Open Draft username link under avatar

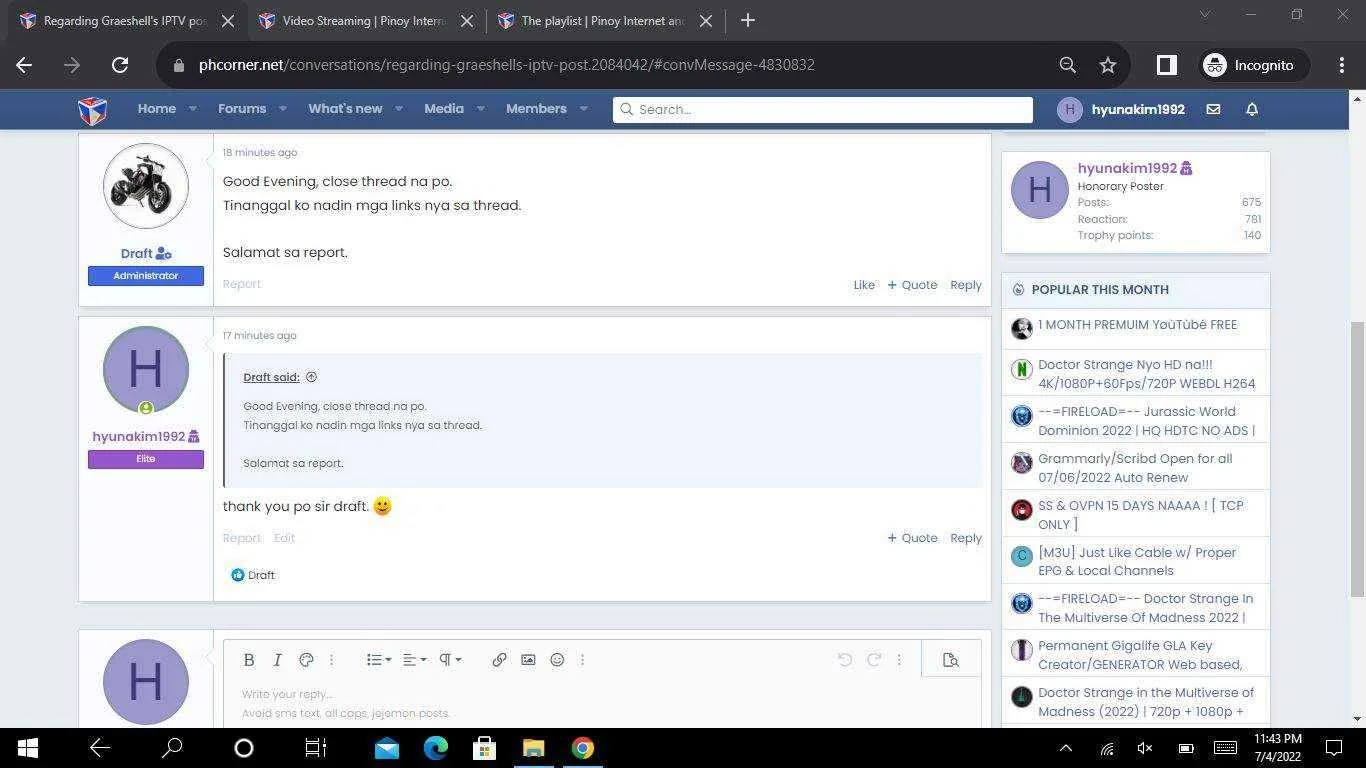coord(137,254)
